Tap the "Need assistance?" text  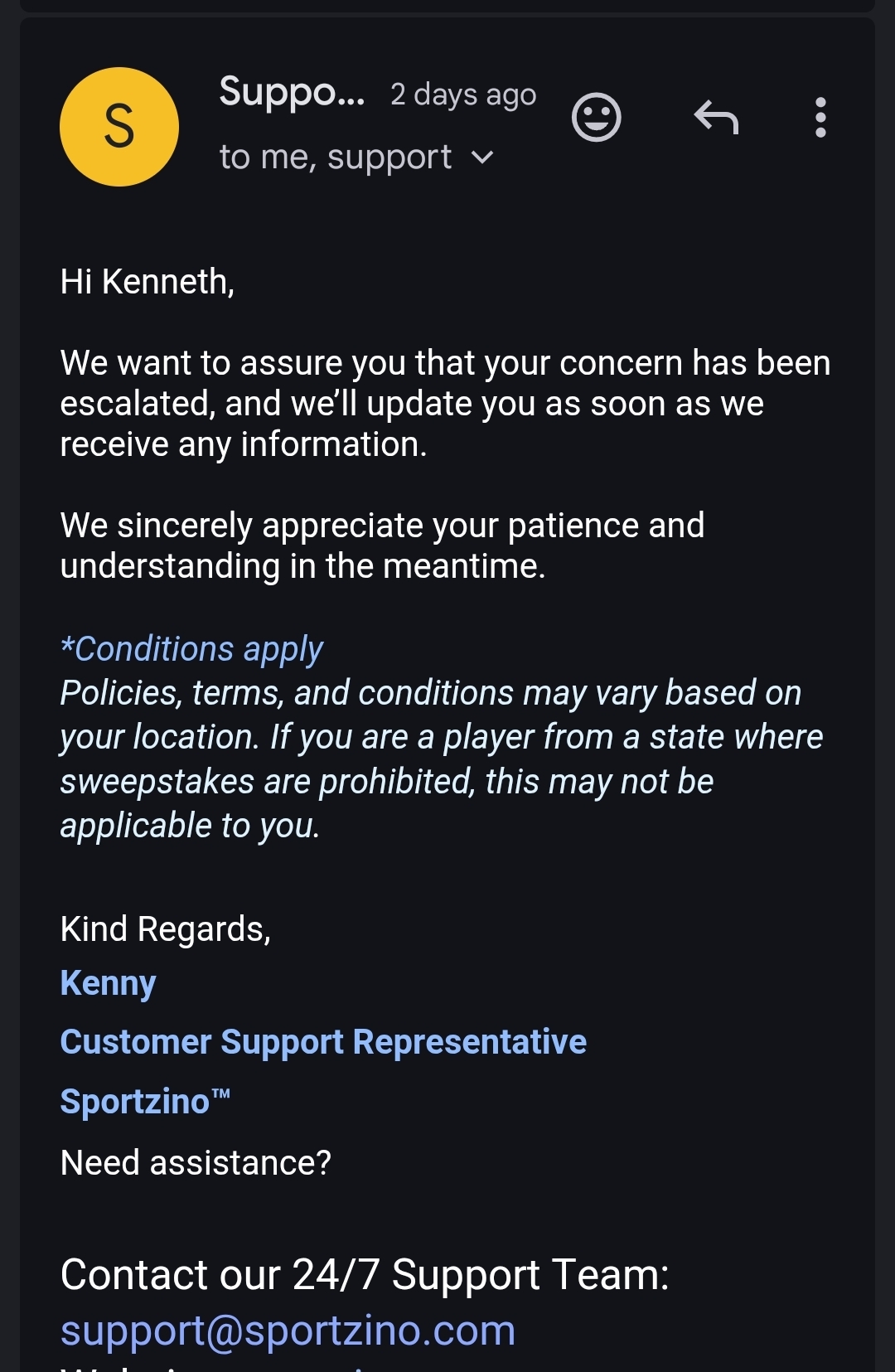coord(196,1162)
